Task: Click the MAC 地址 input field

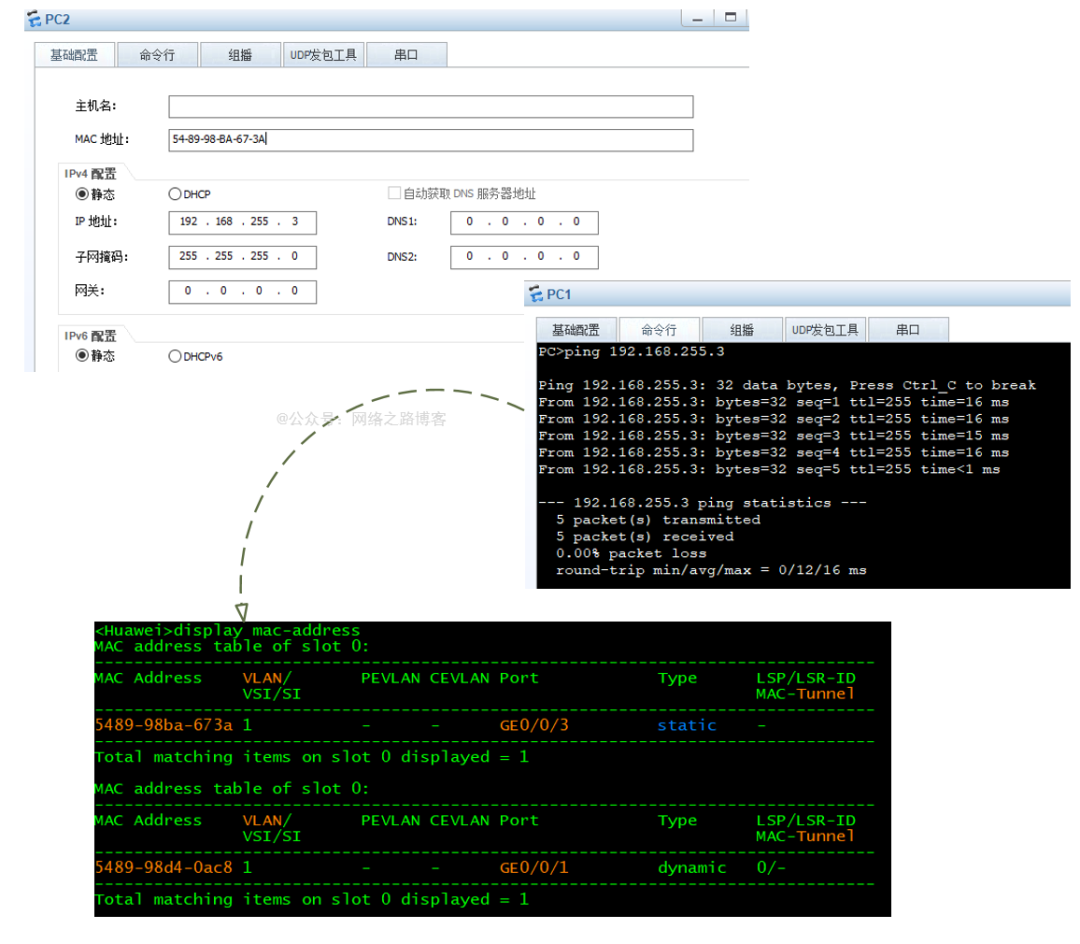Action: pos(430,140)
